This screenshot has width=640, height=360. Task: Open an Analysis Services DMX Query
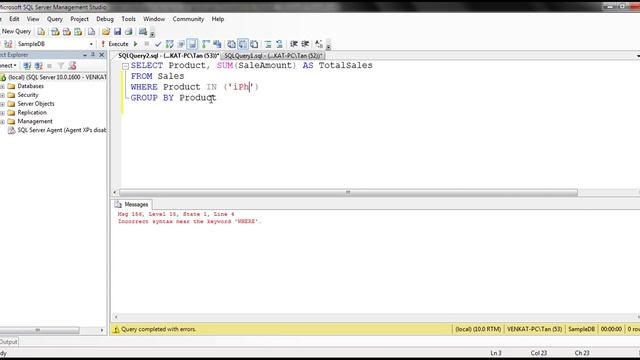pos(67,32)
